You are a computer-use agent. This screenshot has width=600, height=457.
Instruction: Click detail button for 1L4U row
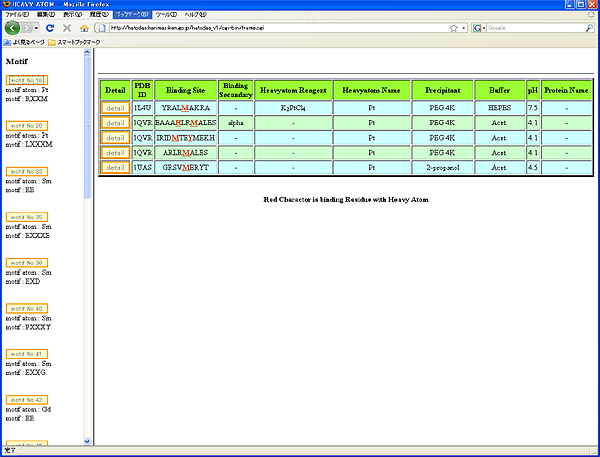pyautogui.click(x=115, y=107)
